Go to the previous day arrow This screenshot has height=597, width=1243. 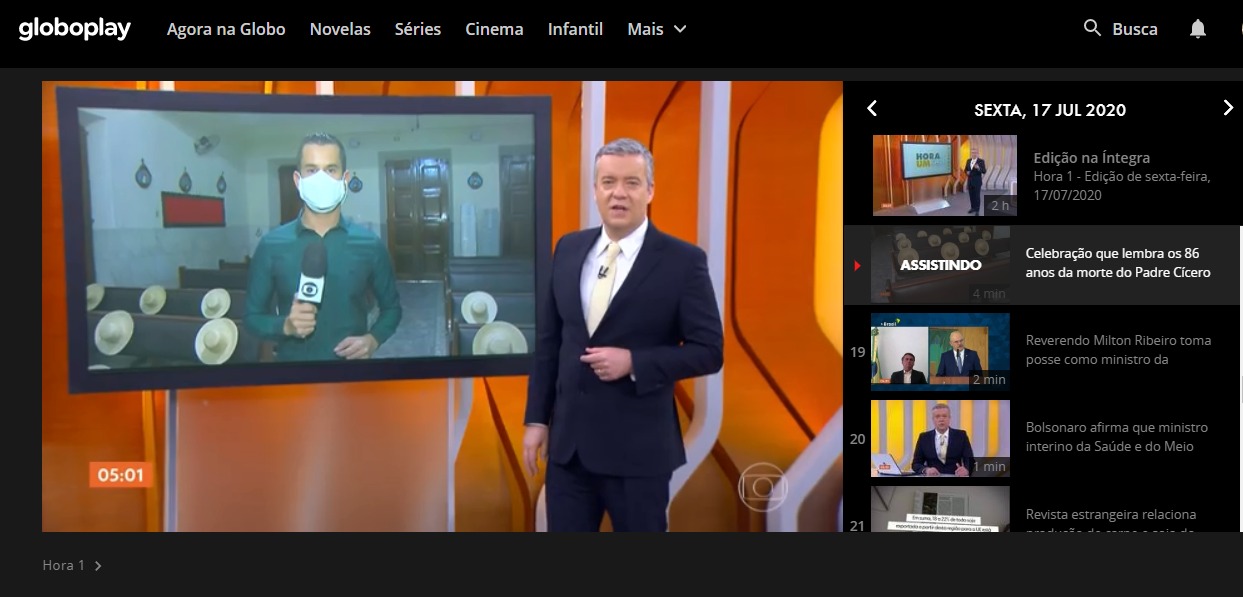(872, 108)
